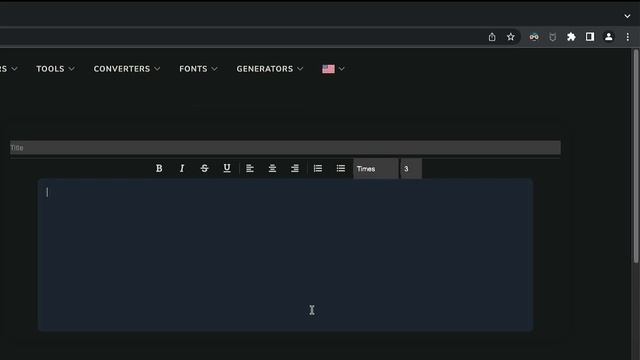Open the tab search chevron
The image size is (640, 360).
(627, 16)
